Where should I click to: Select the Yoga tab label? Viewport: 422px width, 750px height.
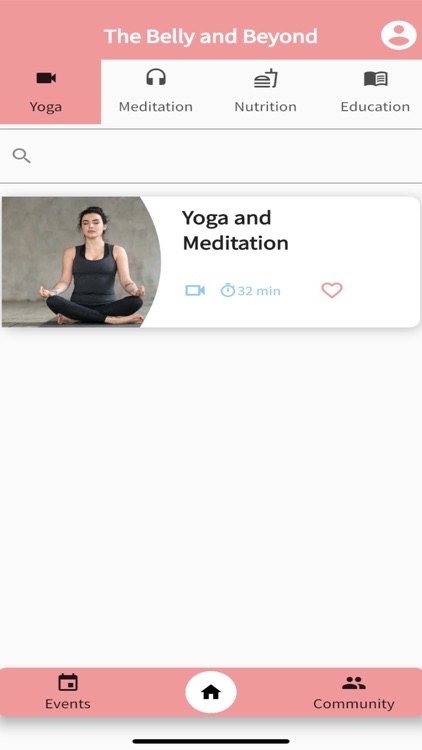point(45,107)
